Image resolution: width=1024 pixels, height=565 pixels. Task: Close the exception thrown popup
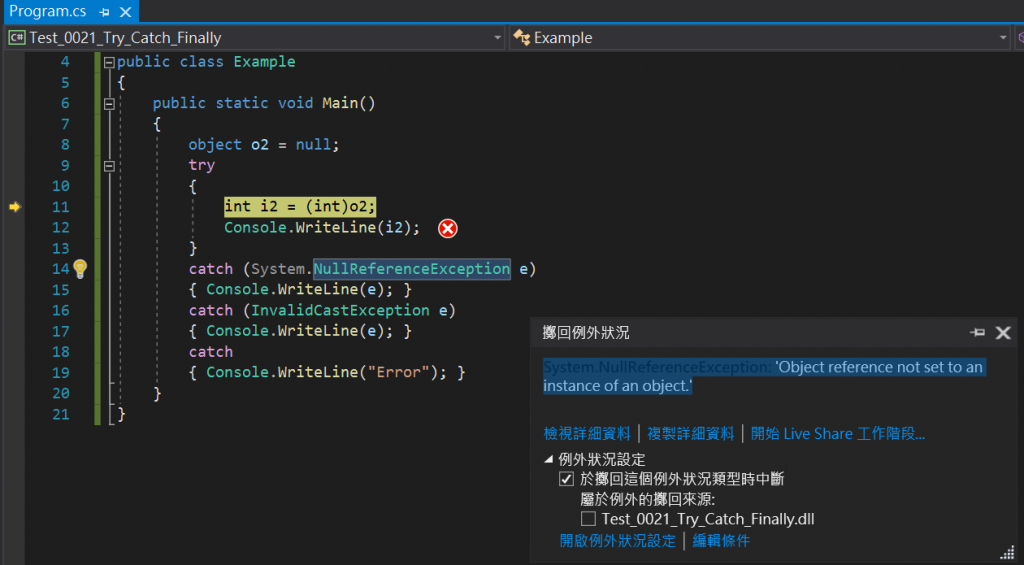[1002, 333]
